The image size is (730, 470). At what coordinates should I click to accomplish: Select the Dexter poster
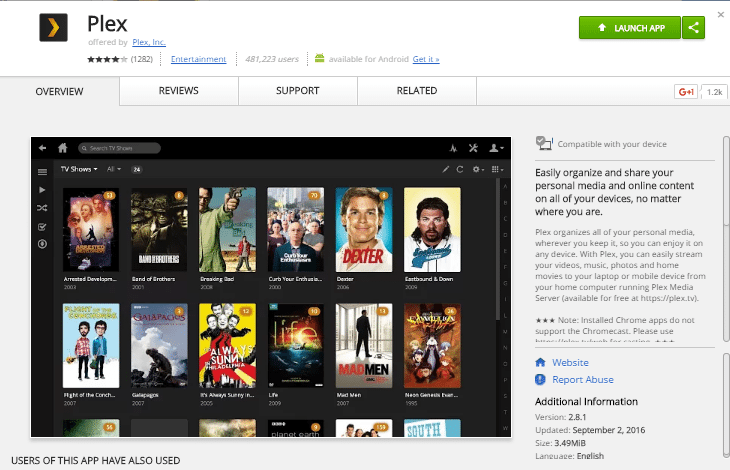pyautogui.click(x=364, y=229)
